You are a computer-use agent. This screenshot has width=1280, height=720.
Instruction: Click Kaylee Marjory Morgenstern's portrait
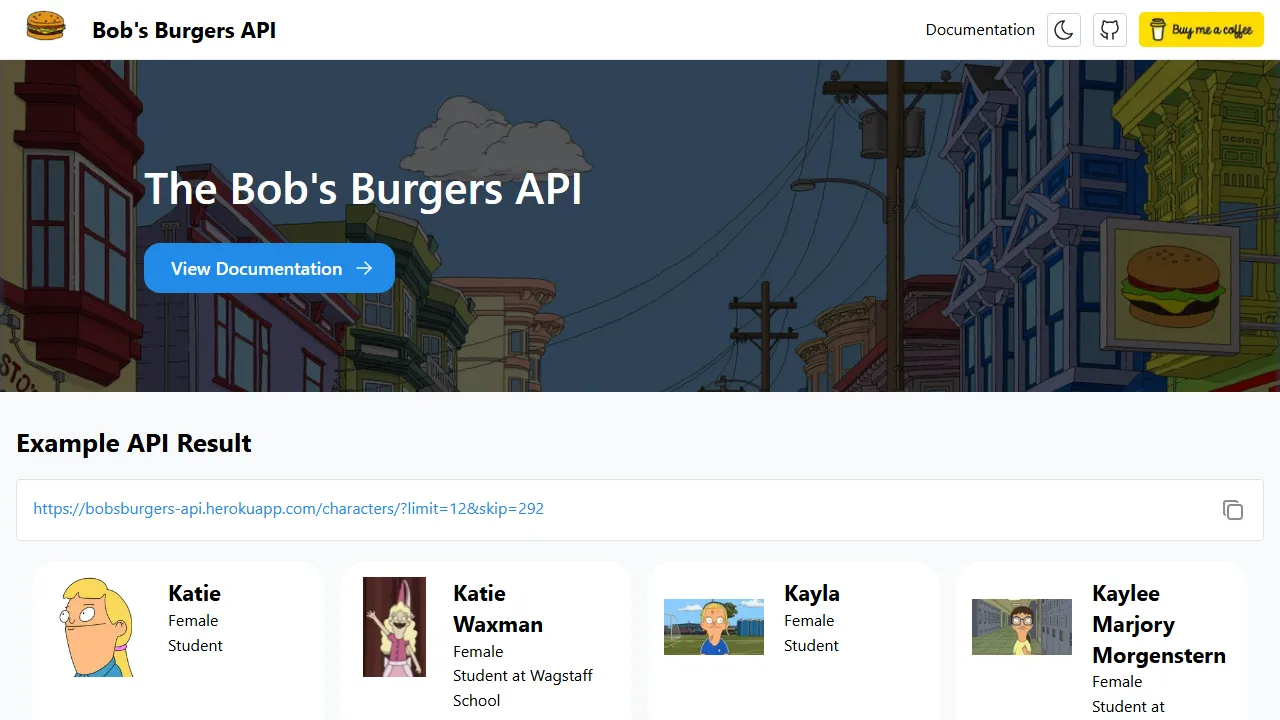click(x=1021, y=626)
